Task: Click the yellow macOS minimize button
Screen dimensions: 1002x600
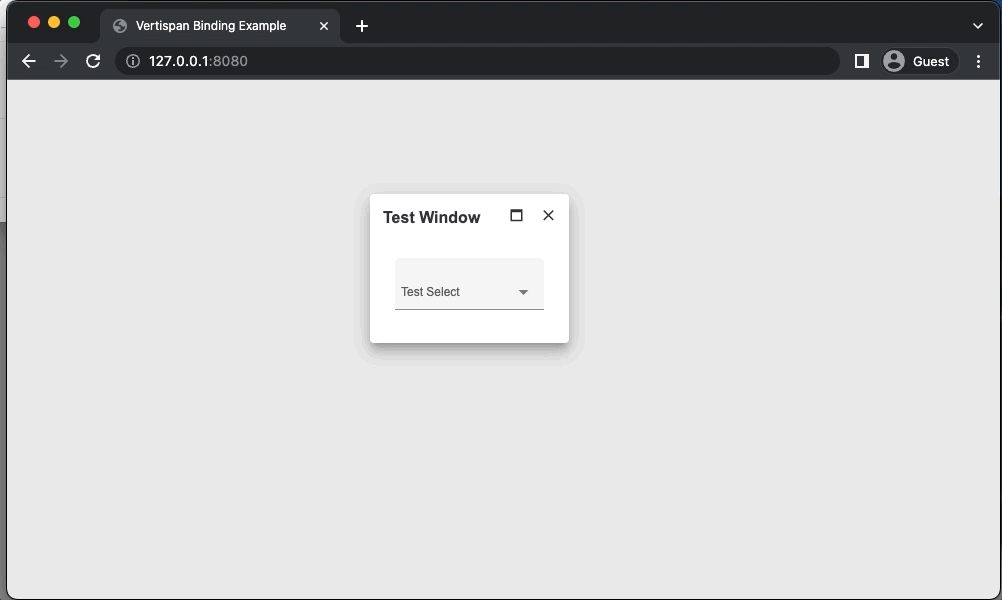Action: point(54,22)
